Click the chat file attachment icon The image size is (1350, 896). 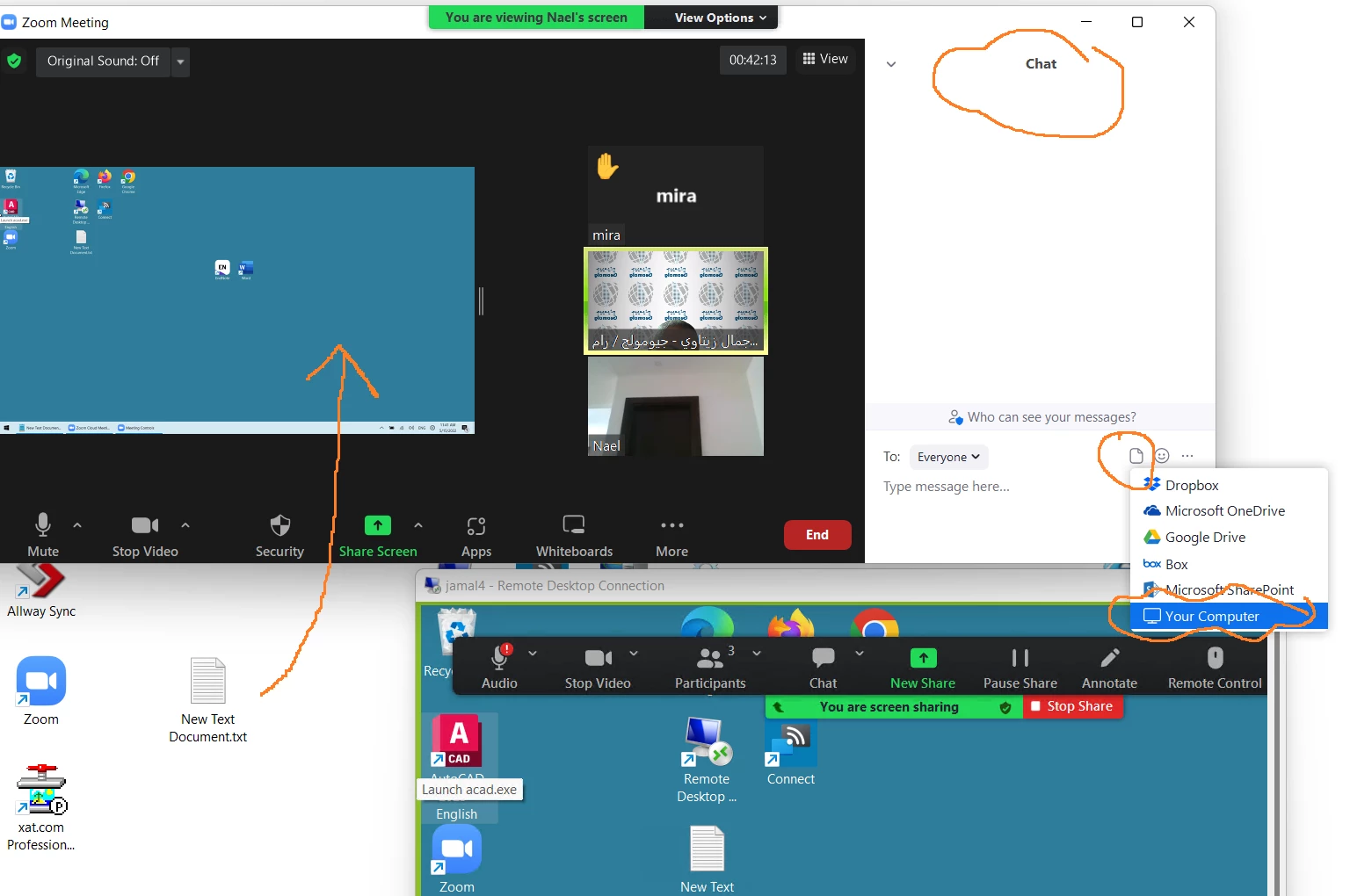(1136, 456)
